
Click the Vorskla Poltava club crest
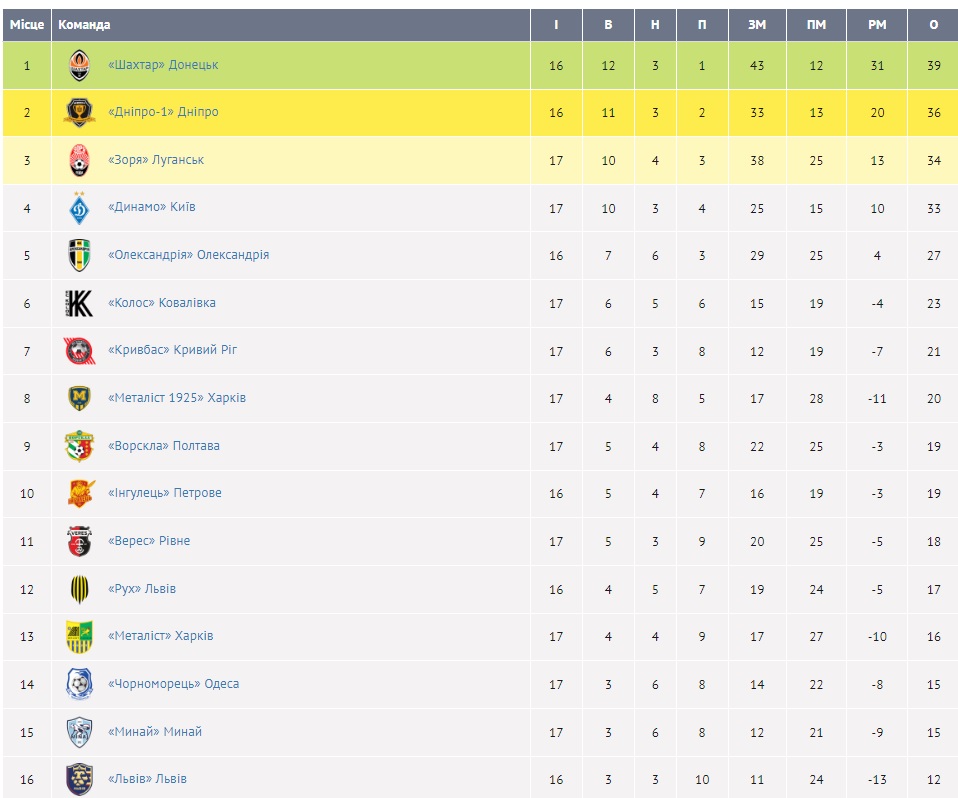tap(79, 446)
